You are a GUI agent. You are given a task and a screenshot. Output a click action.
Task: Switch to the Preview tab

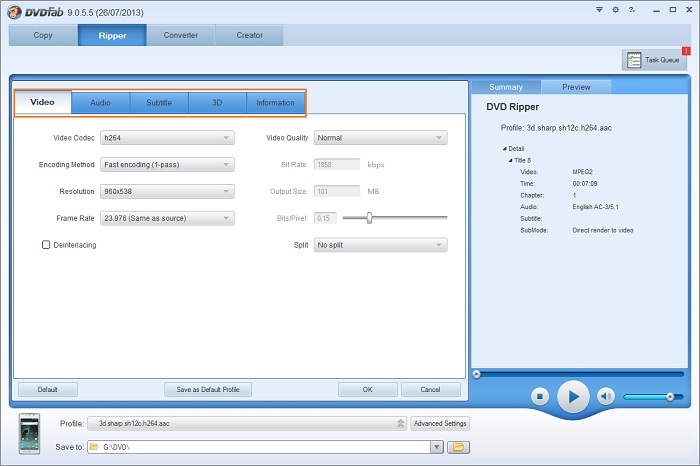click(576, 87)
